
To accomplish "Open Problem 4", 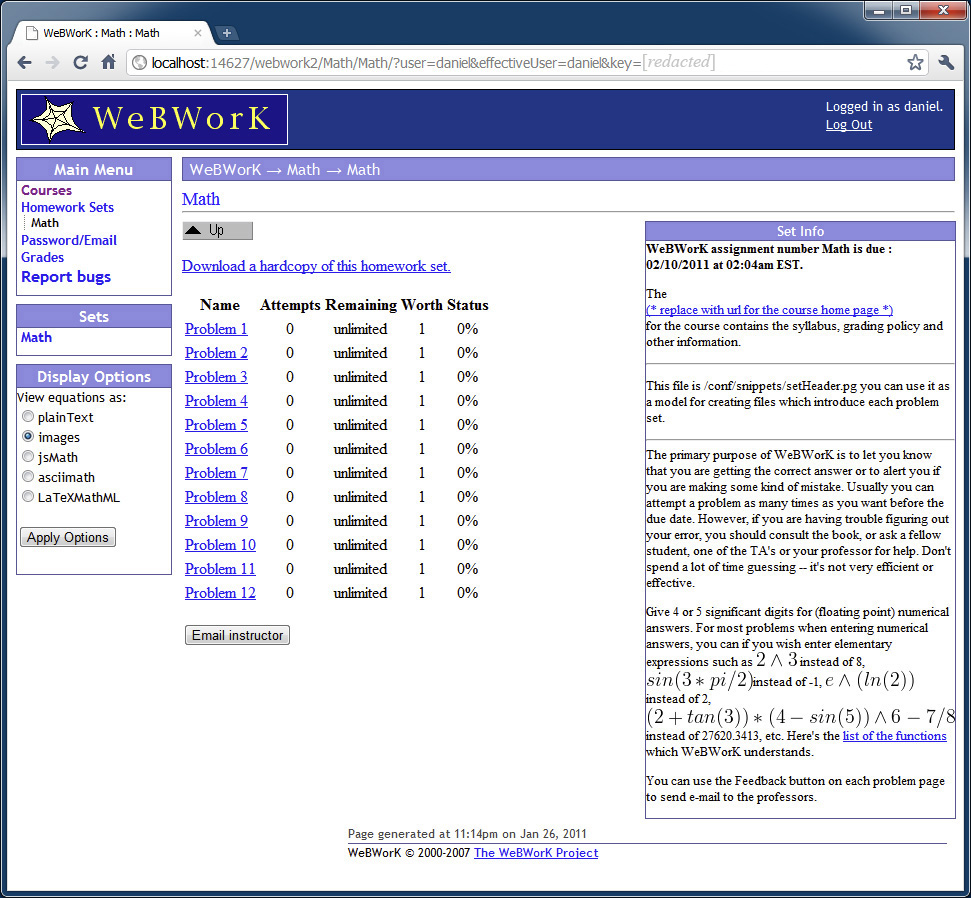I will click(216, 401).
